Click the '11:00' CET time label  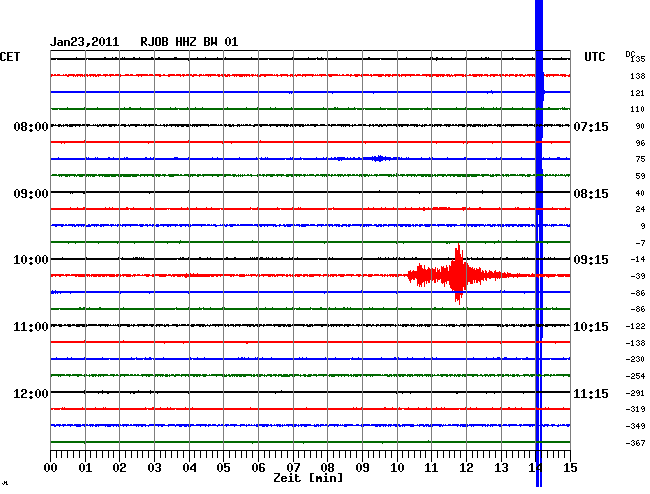tap(31, 327)
